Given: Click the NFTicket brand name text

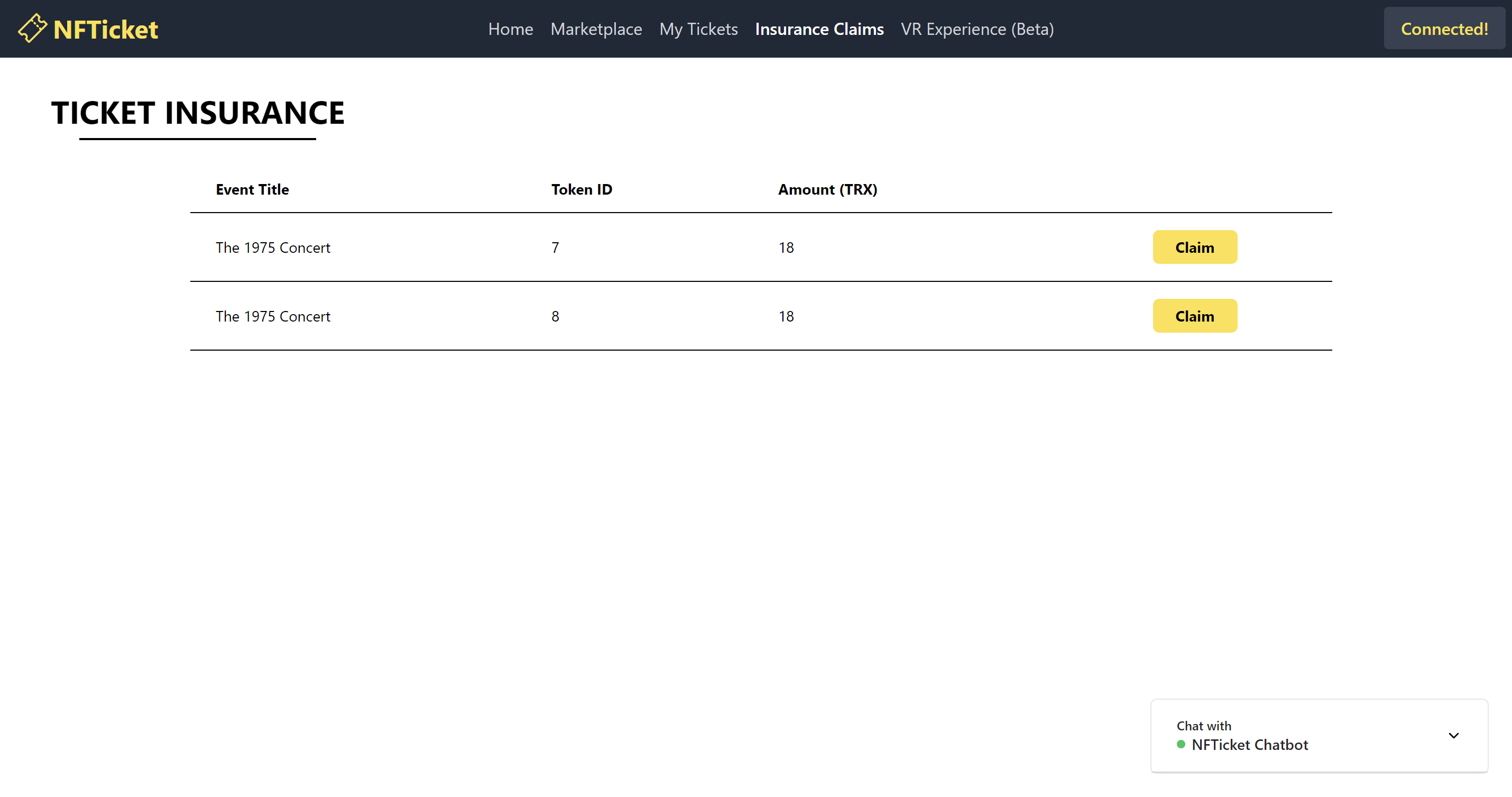Looking at the screenshot, I should [106, 30].
